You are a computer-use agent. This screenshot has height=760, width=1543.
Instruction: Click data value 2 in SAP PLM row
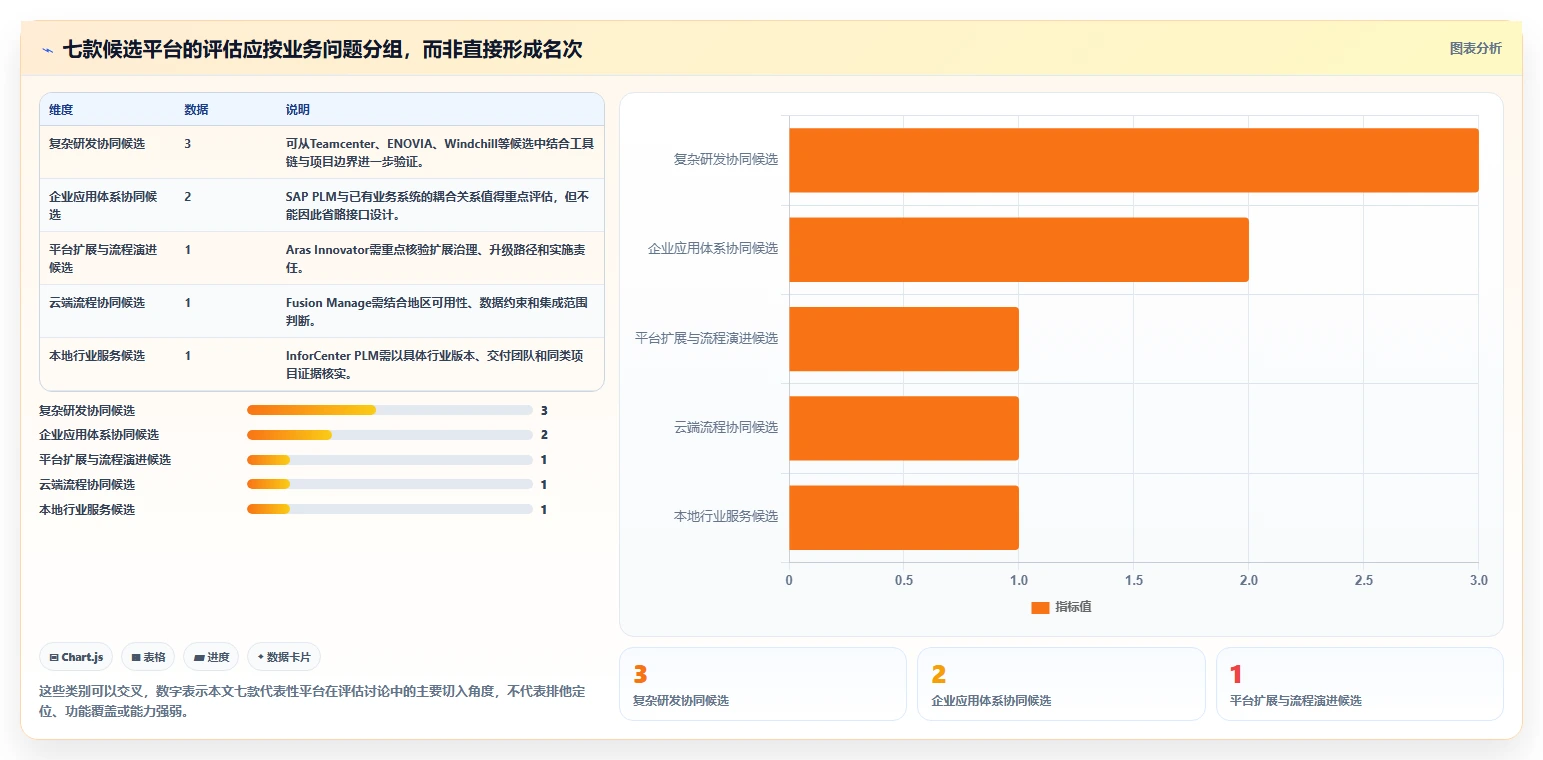tap(188, 197)
